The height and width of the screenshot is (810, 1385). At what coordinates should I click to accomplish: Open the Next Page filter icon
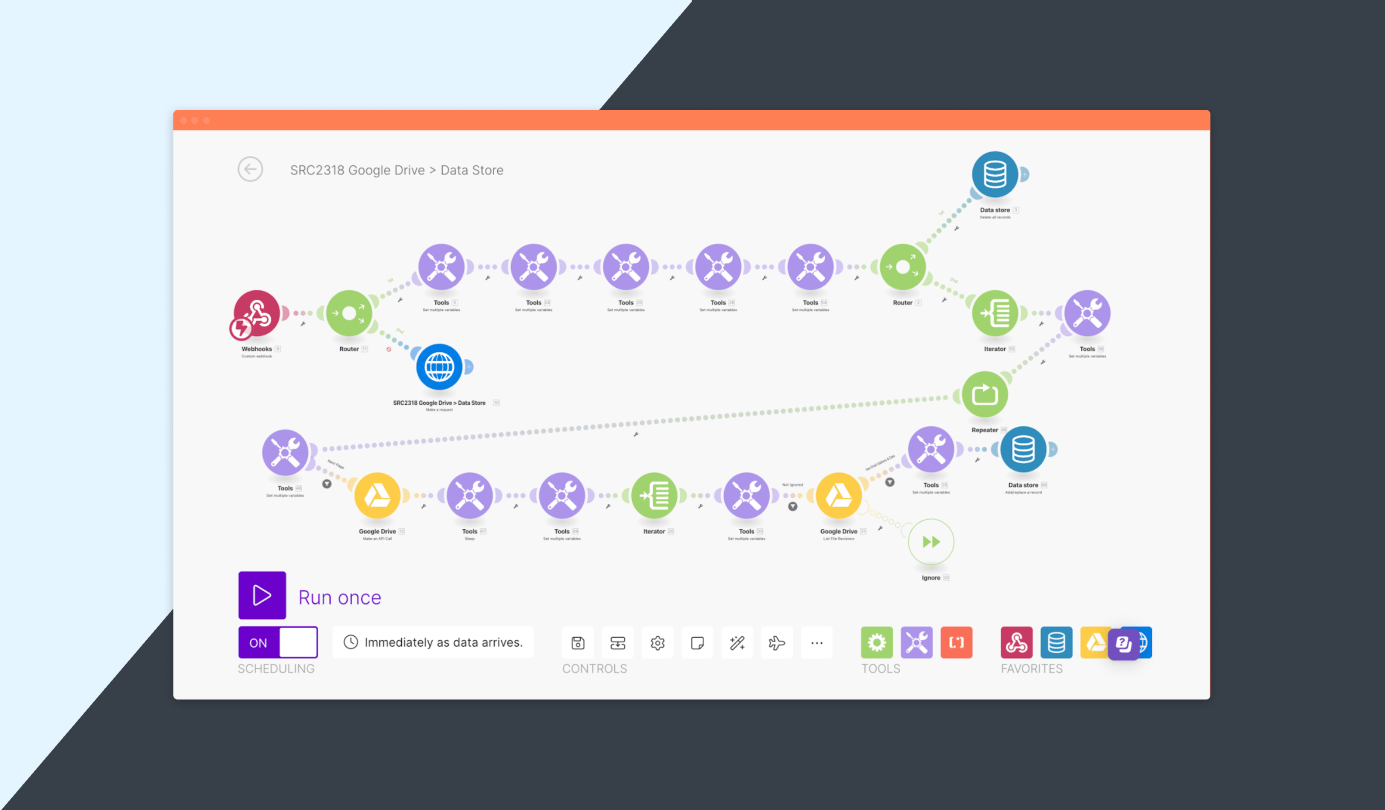(x=327, y=484)
